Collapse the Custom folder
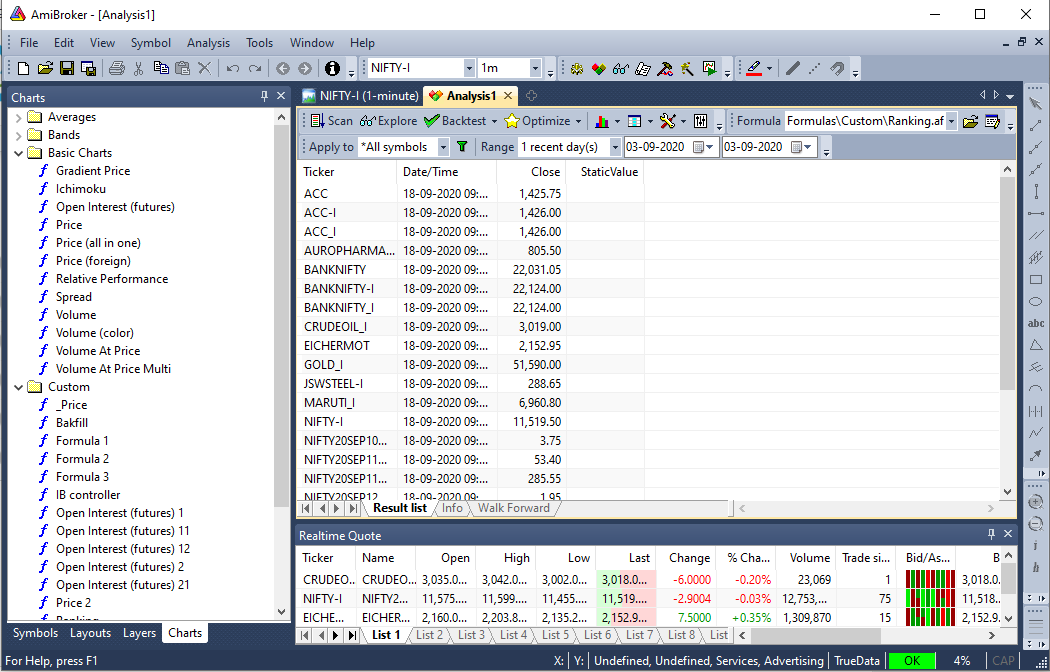 [x=18, y=387]
